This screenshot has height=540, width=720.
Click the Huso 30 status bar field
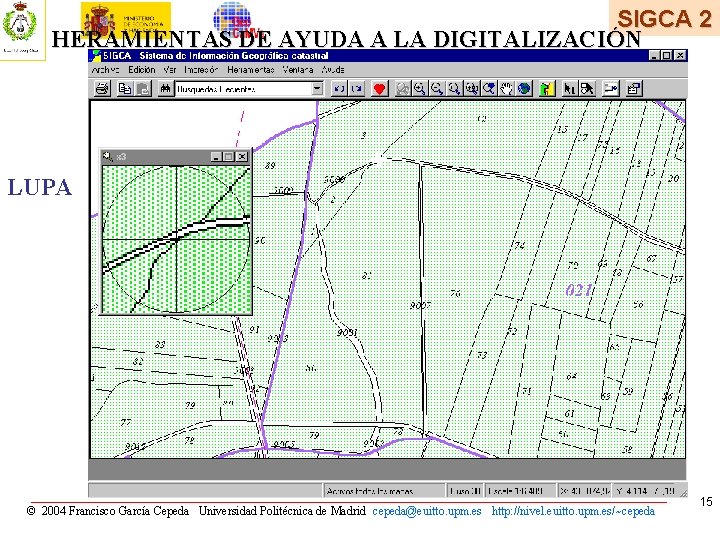point(465,491)
